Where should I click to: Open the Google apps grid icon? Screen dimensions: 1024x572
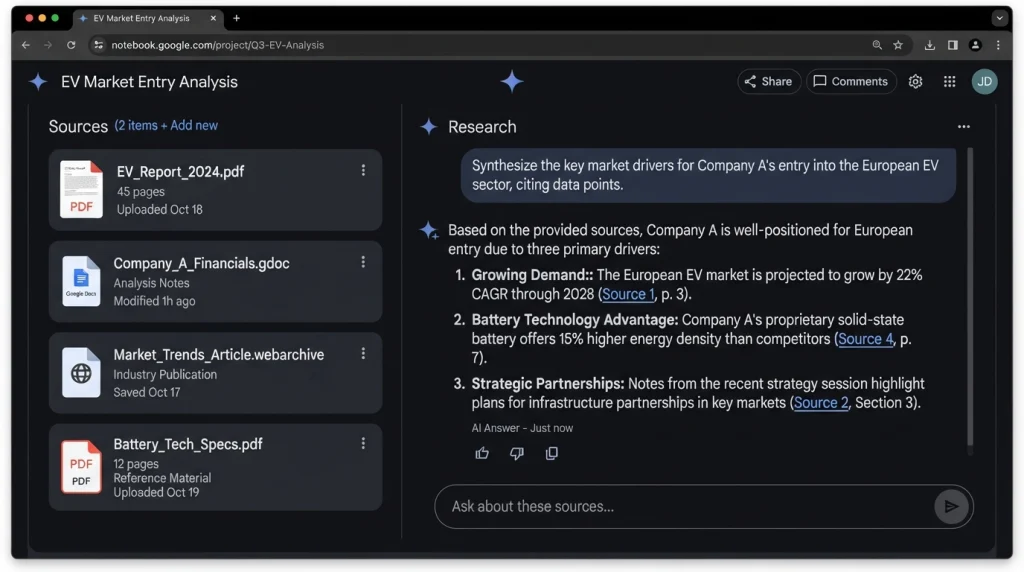pyautogui.click(x=950, y=82)
